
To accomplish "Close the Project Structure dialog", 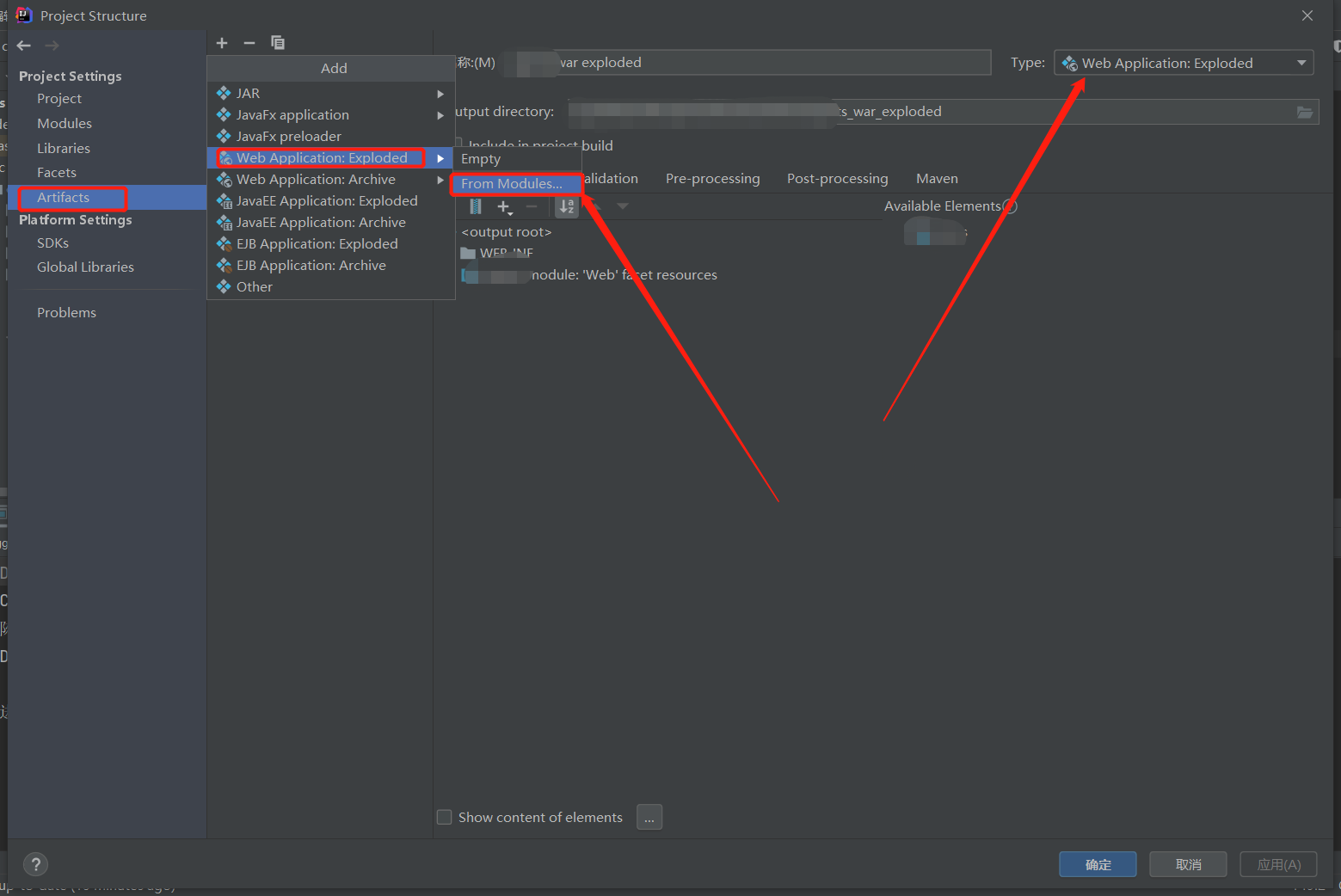I will coord(1307,15).
